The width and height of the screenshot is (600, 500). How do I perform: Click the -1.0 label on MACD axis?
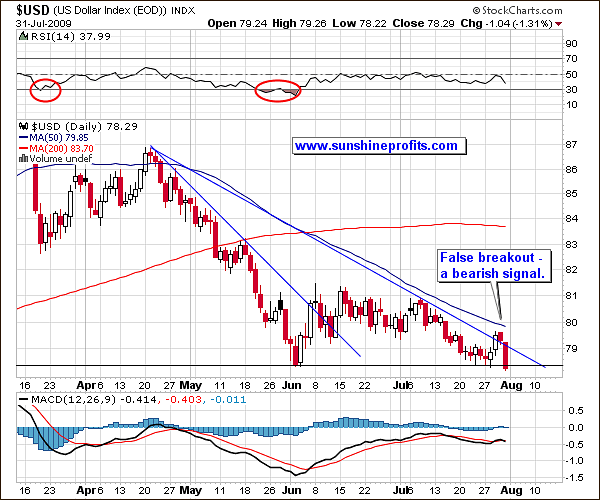click(x=574, y=461)
